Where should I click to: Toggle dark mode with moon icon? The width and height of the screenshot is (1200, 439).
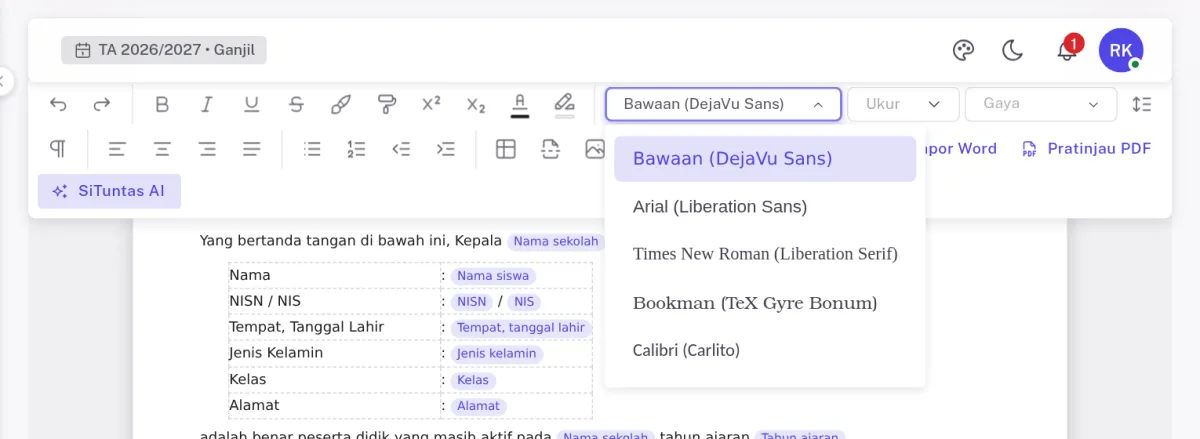[1013, 50]
